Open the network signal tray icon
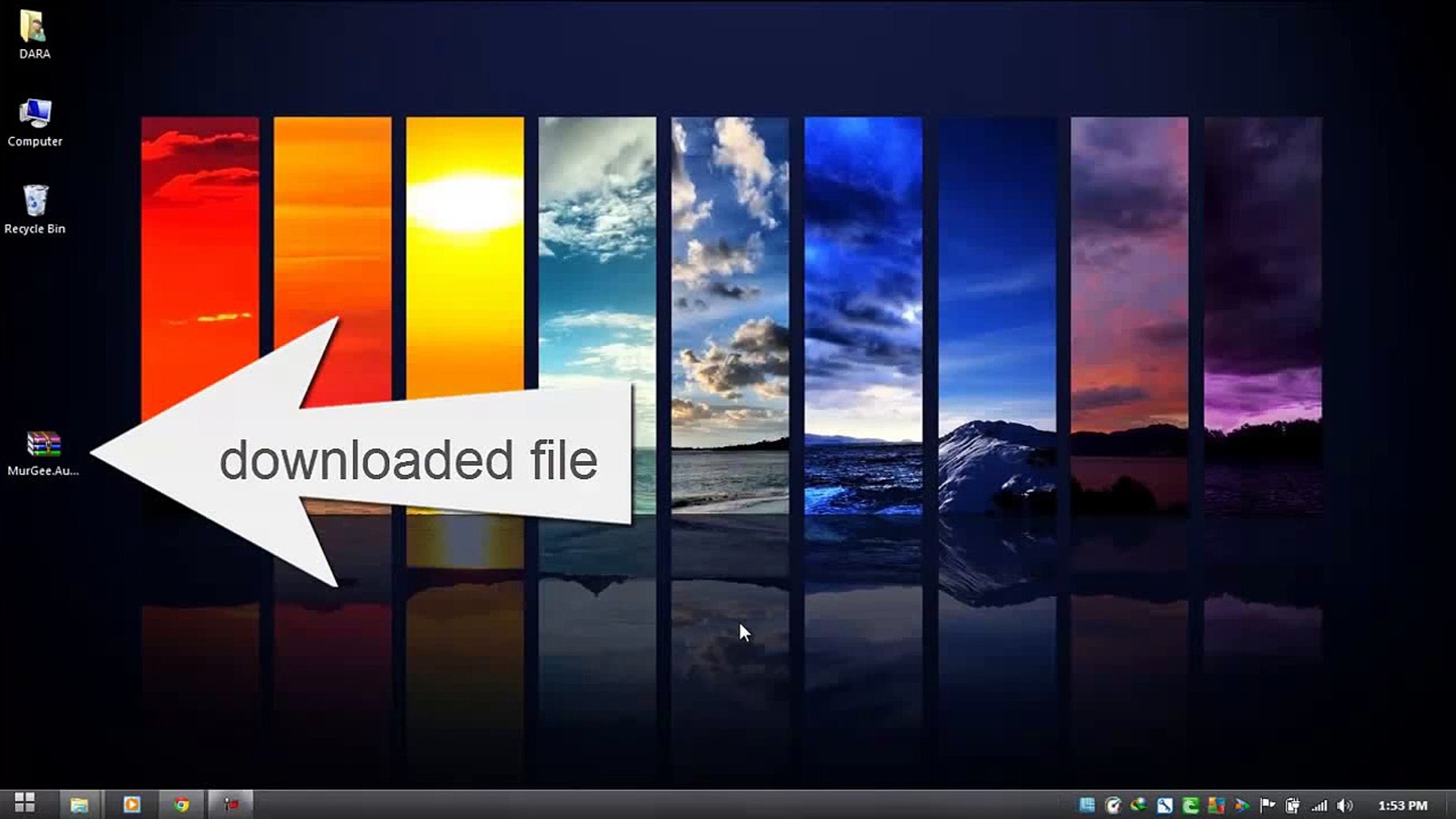1456x819 pixels. pos(1319,805)
